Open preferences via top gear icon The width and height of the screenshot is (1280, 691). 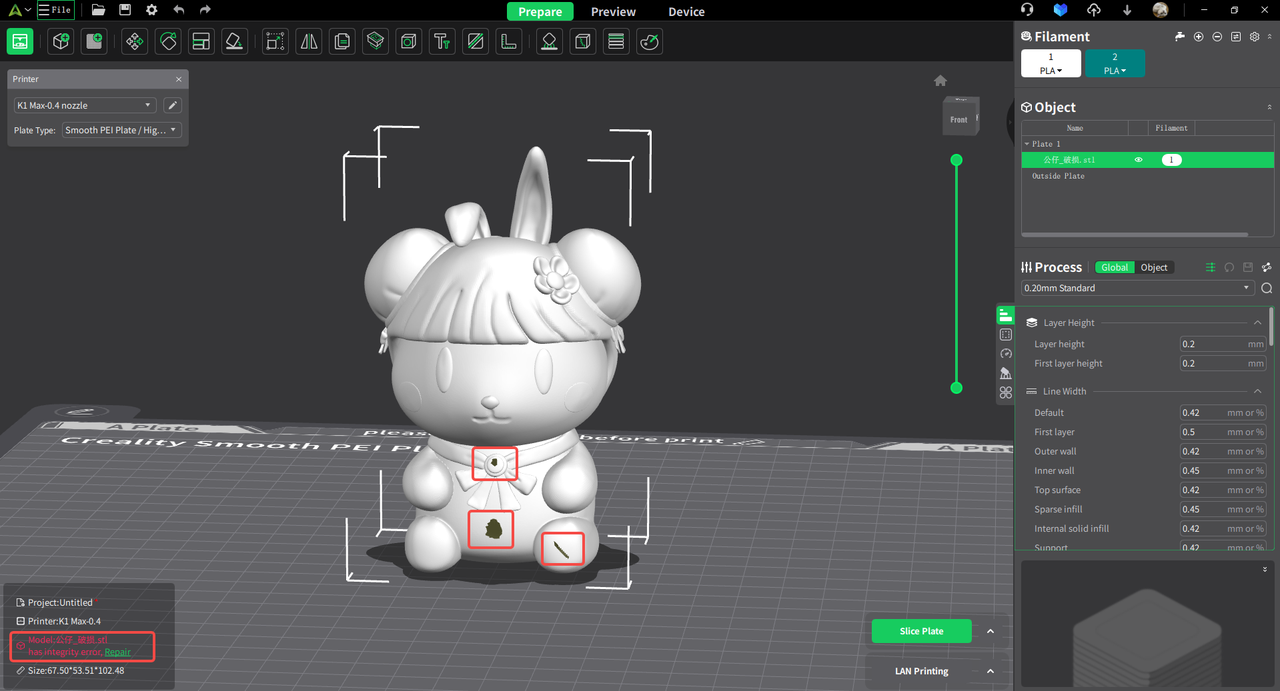tap(151, 10)
